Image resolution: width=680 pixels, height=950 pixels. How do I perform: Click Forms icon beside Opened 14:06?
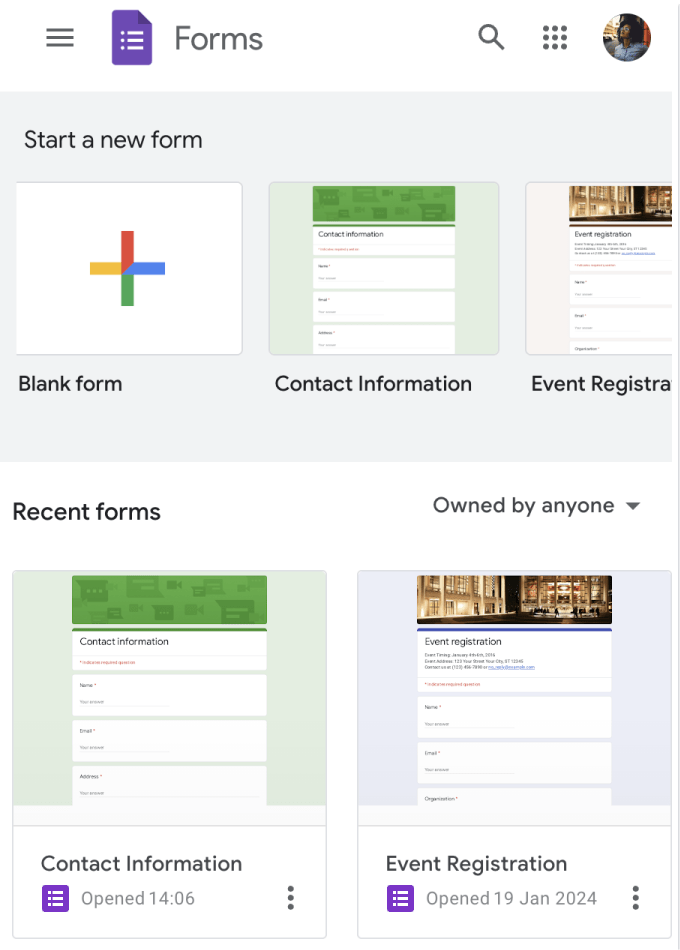click(x=55, y=898)
